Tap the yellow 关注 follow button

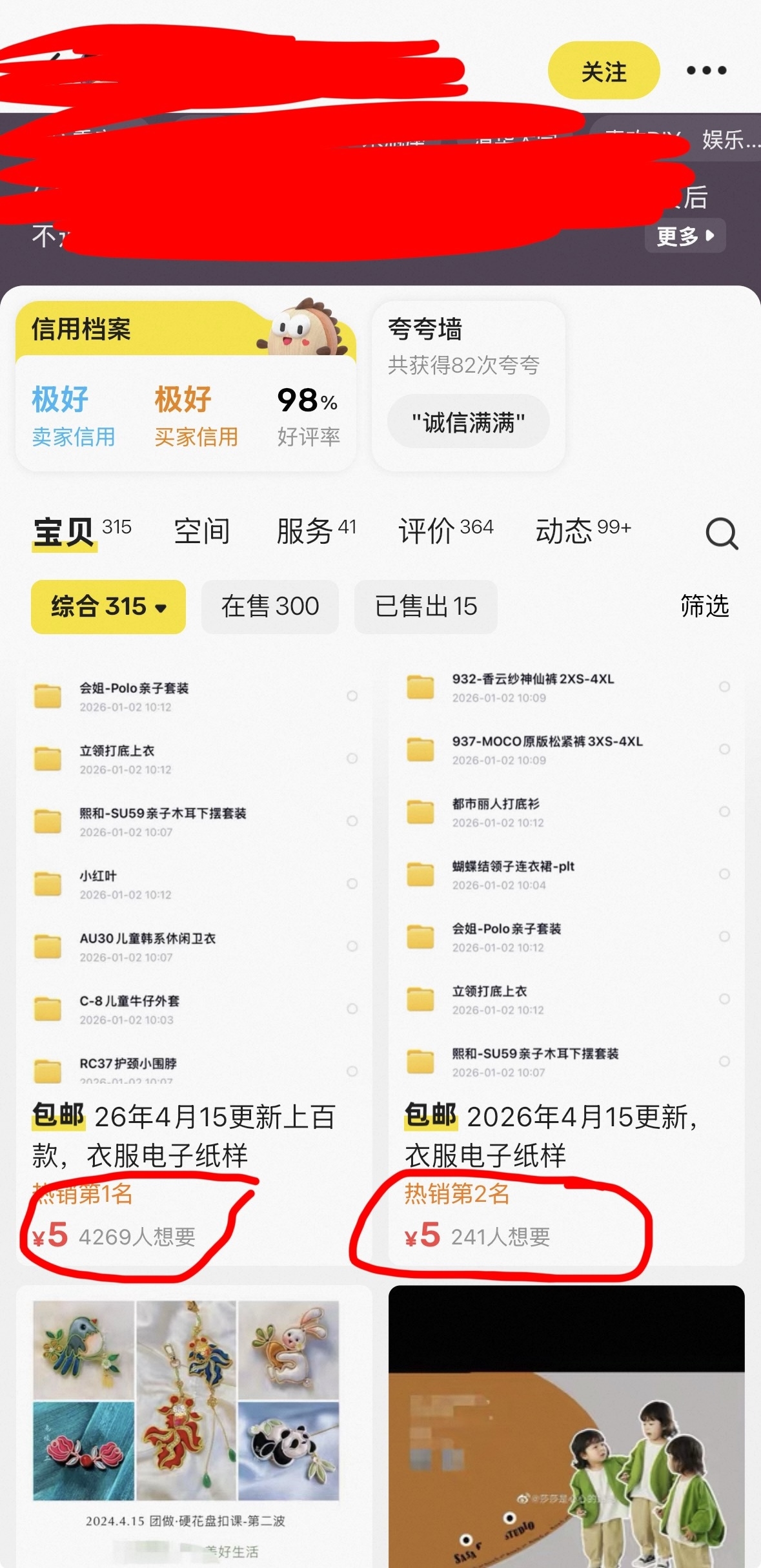click(x=604, y=70)
